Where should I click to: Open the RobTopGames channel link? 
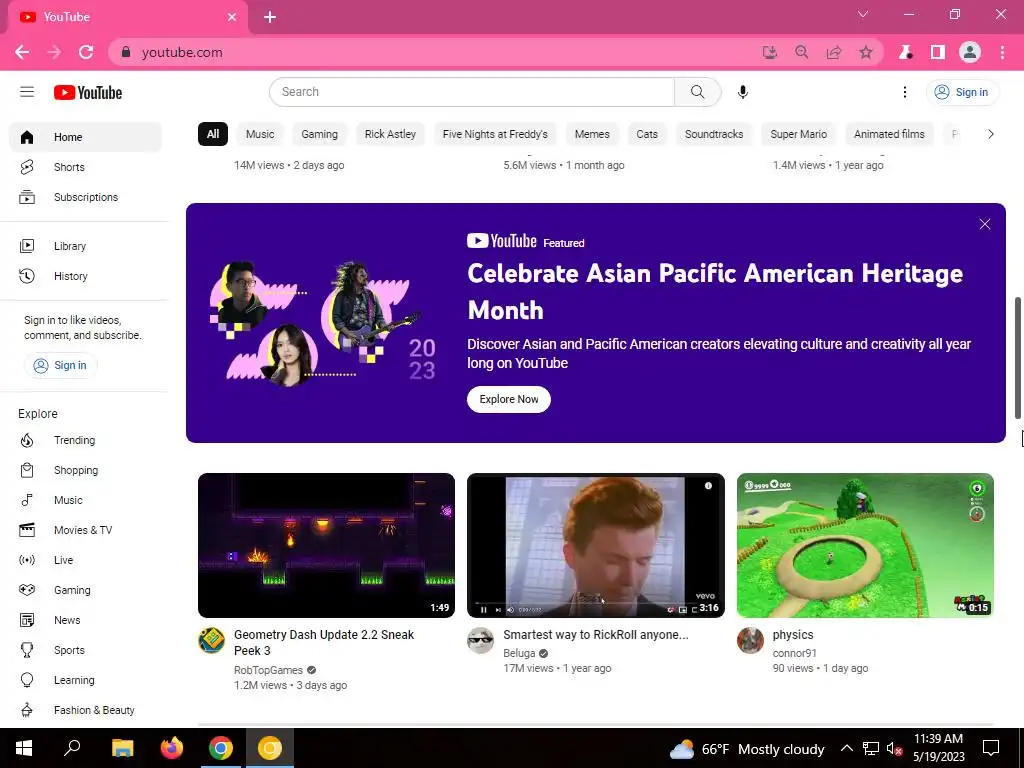268,670
